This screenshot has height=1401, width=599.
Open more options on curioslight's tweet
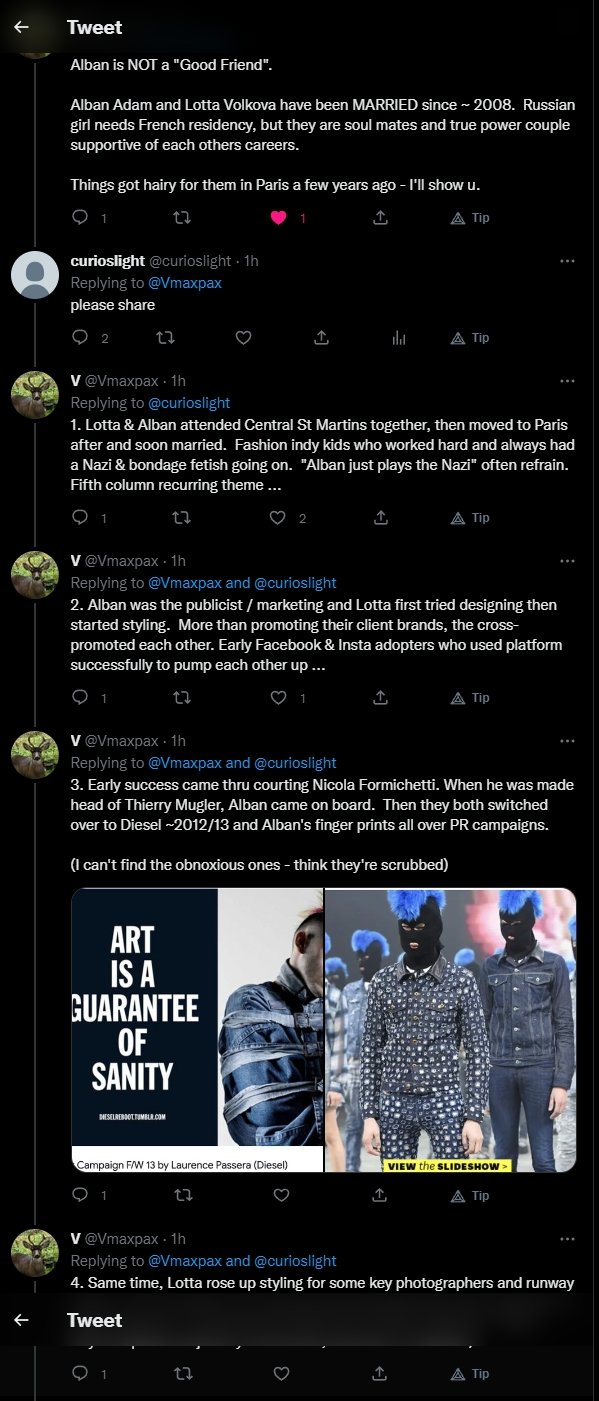click(567, 261)
